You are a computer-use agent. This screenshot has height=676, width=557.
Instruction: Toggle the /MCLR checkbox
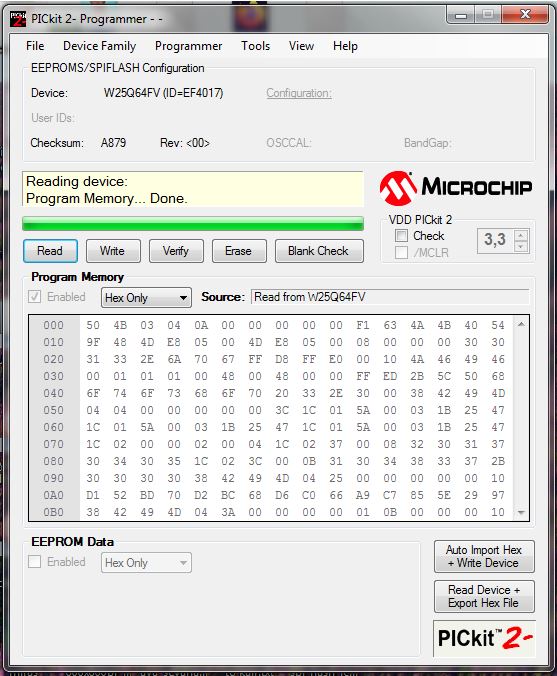[401, 252]
